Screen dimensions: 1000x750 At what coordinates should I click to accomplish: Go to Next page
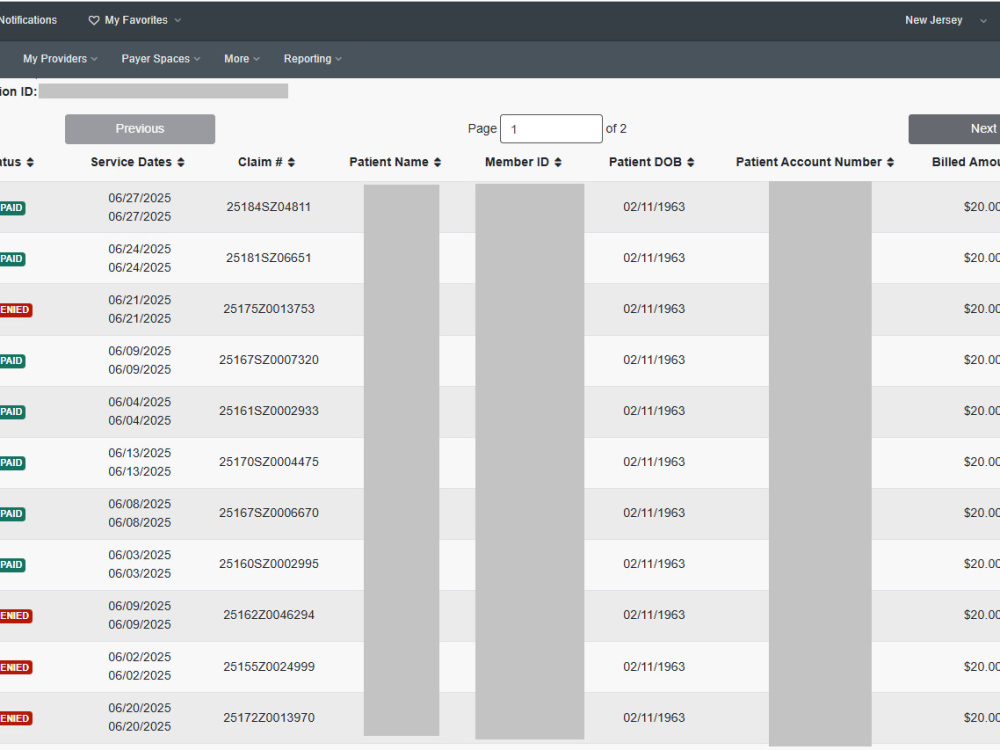tap(954, 129)
